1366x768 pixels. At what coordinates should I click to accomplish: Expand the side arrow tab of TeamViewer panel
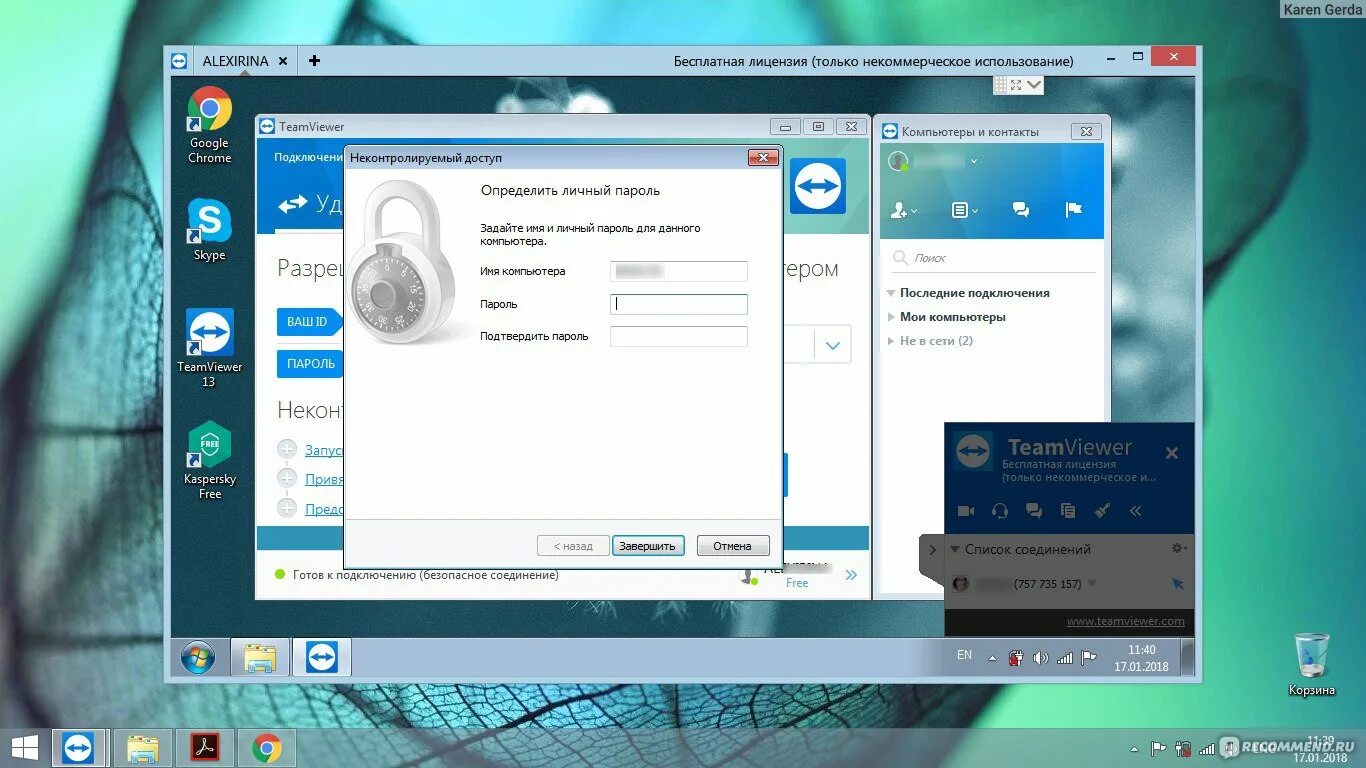[932, 550]
